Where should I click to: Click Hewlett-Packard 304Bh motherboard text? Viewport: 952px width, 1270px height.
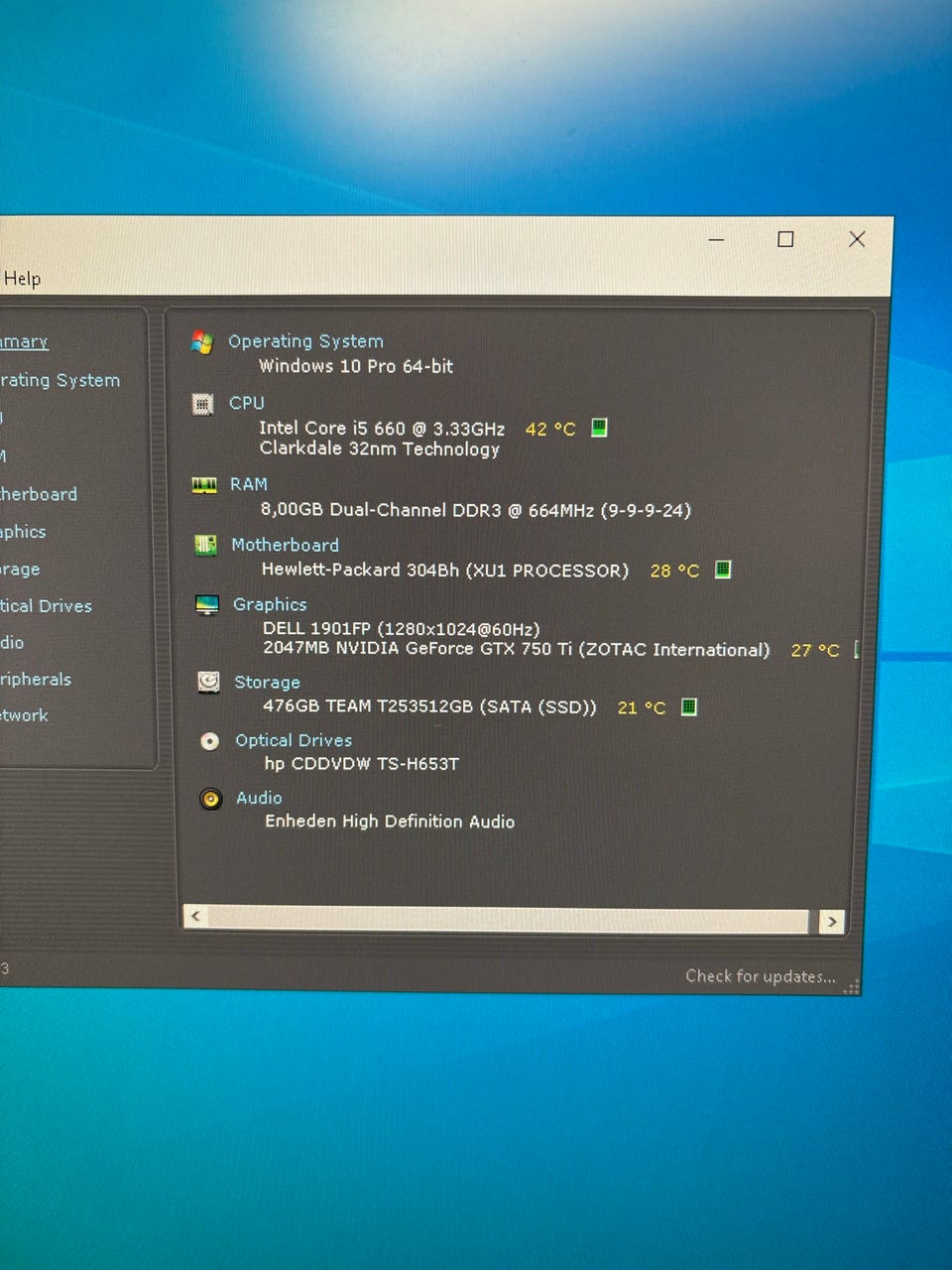[445, 571]
